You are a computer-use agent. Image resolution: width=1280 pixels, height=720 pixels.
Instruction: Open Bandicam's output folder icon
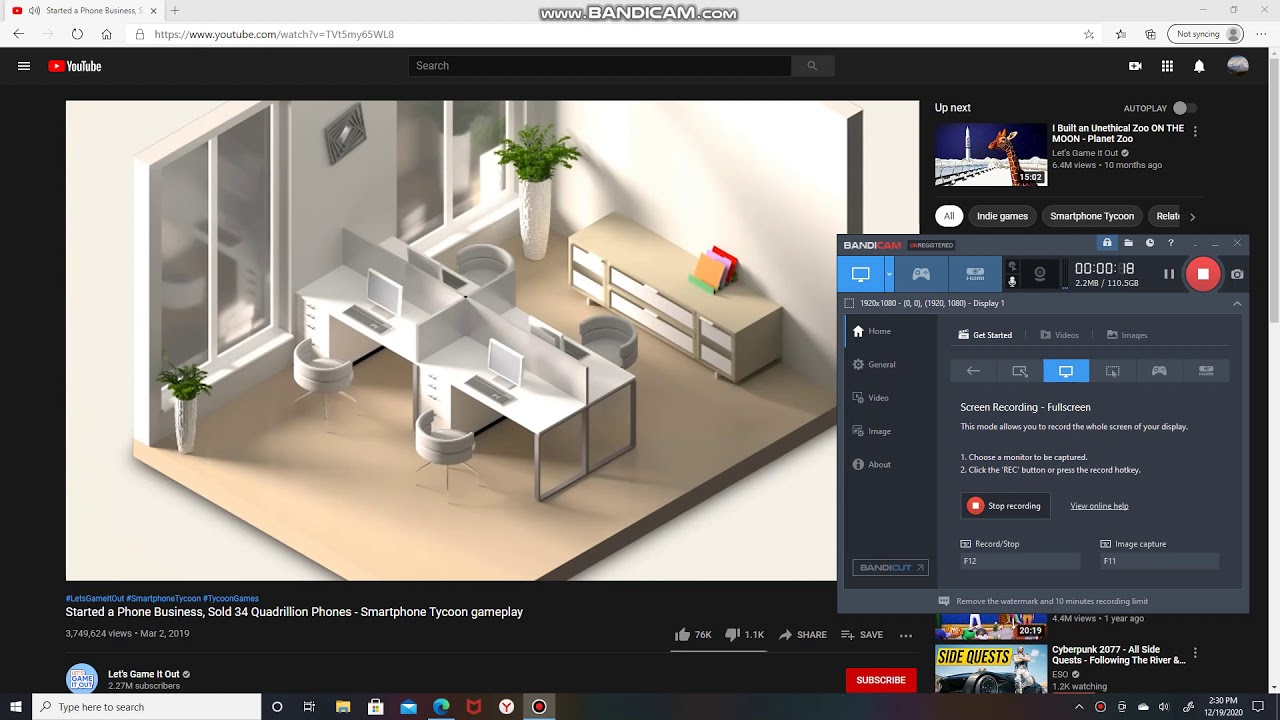pyautogui.click(x=1128, y=243)
